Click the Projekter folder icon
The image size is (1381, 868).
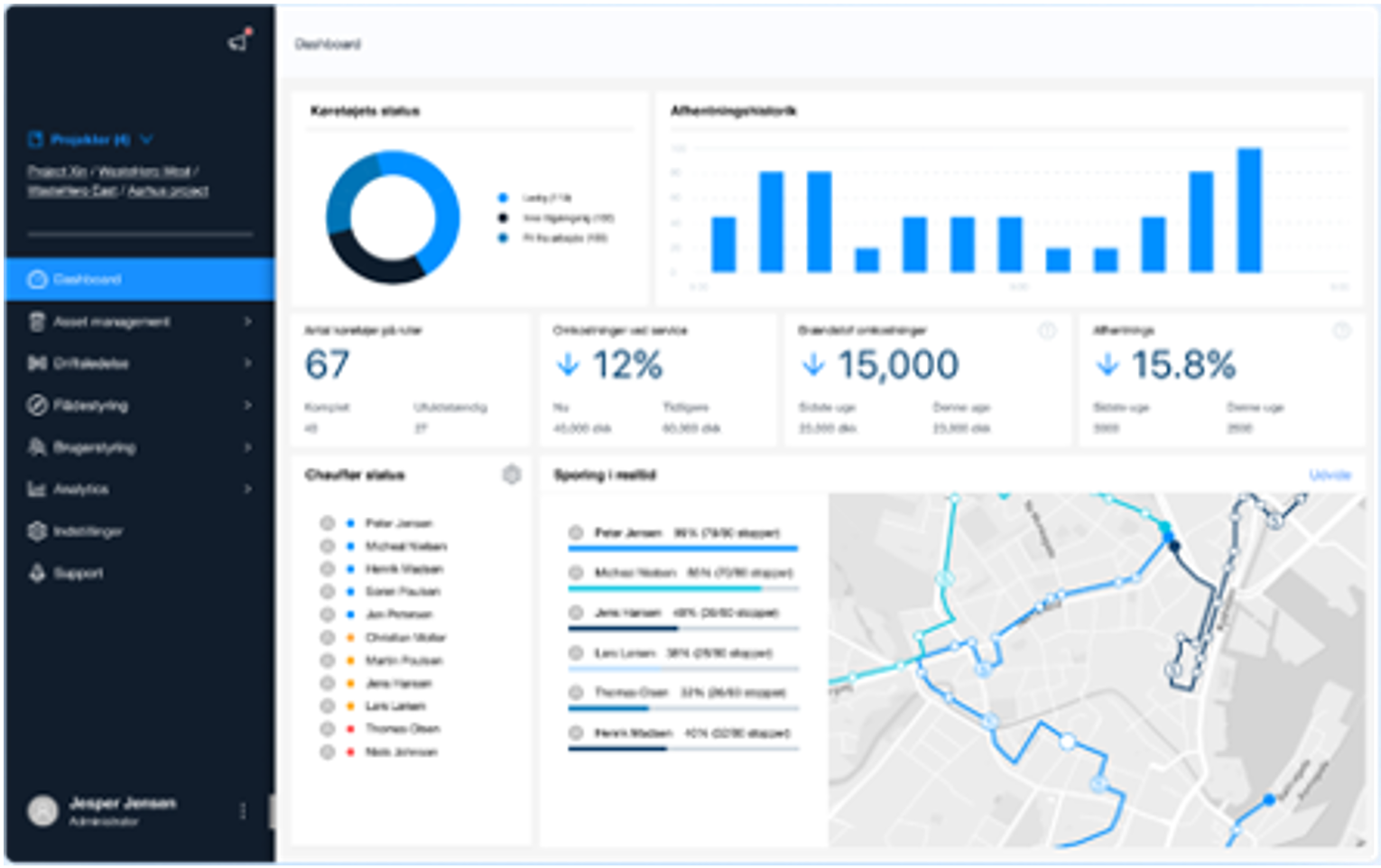36,140
